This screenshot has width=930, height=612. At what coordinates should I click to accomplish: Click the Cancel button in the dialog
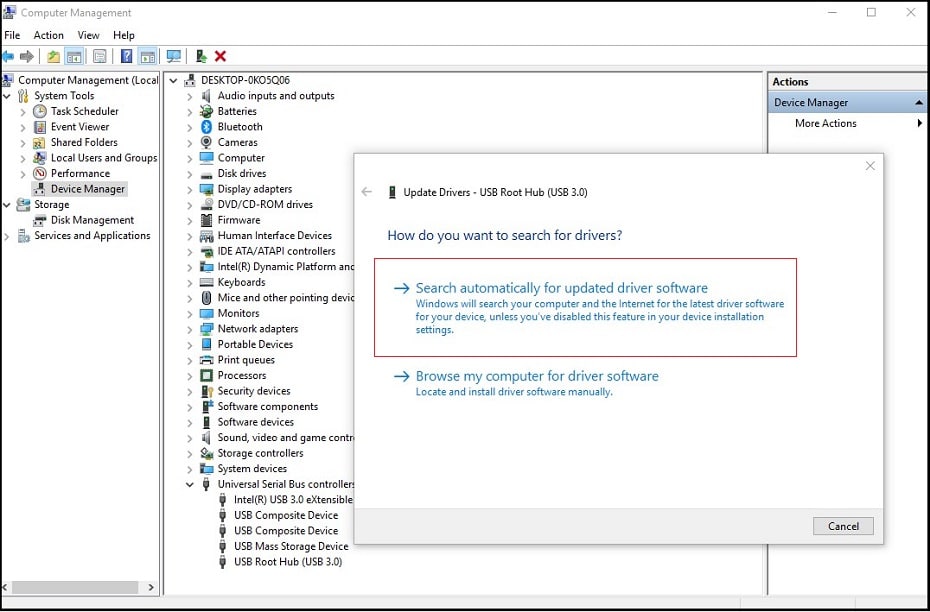843,526
